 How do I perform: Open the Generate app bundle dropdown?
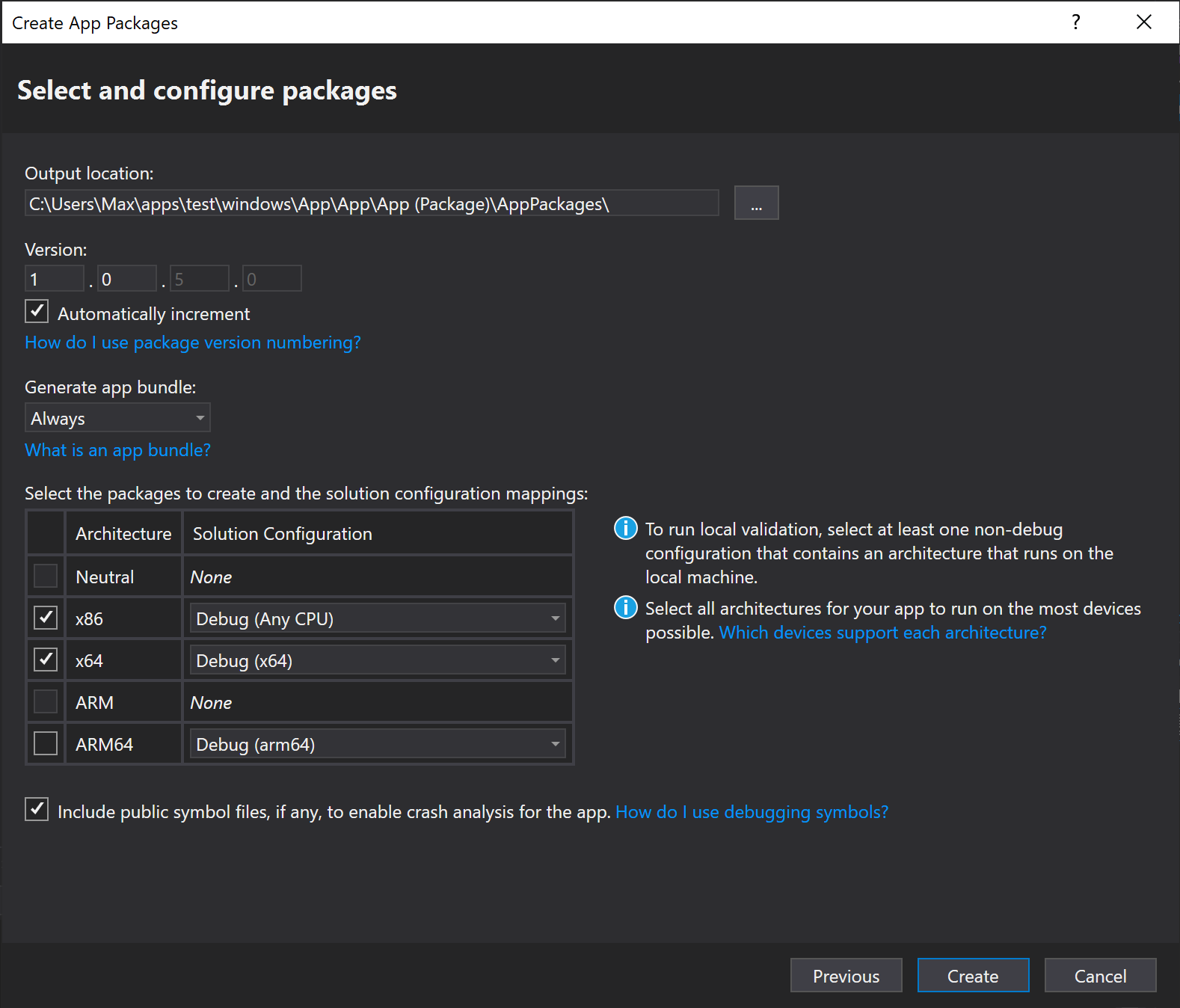[117, 417]
